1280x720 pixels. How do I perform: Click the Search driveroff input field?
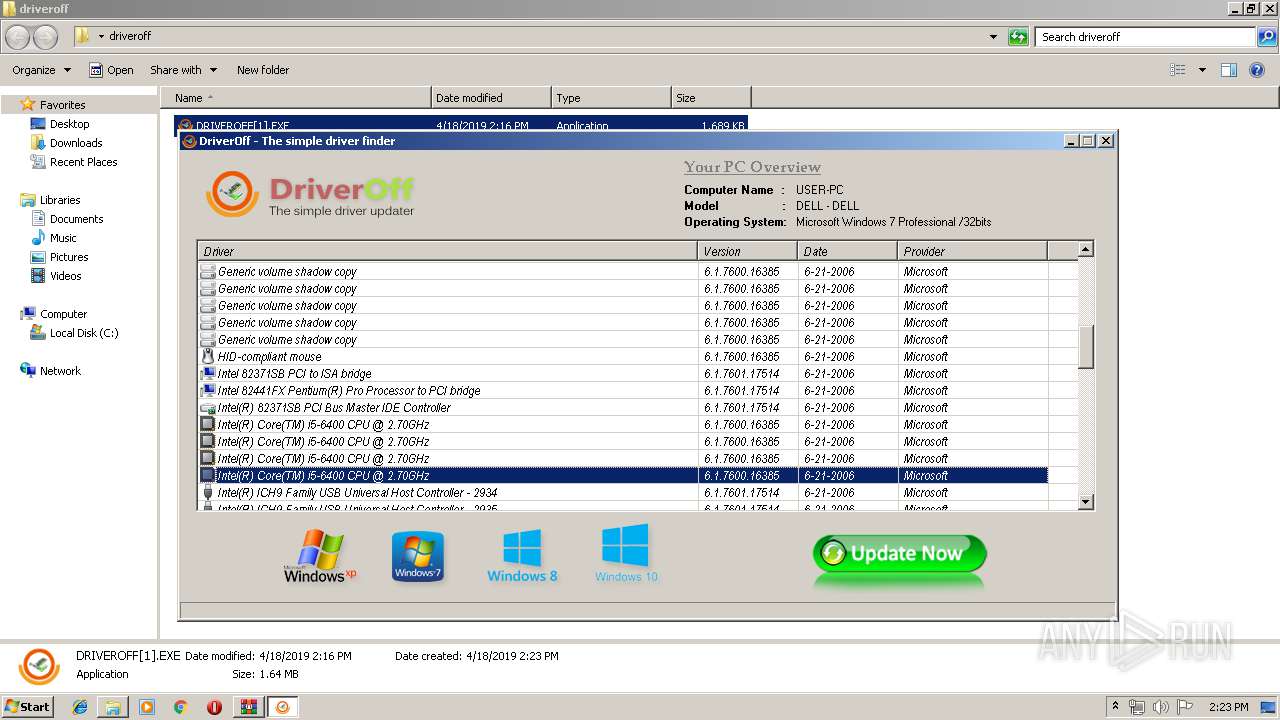[x=1145, y=37]
